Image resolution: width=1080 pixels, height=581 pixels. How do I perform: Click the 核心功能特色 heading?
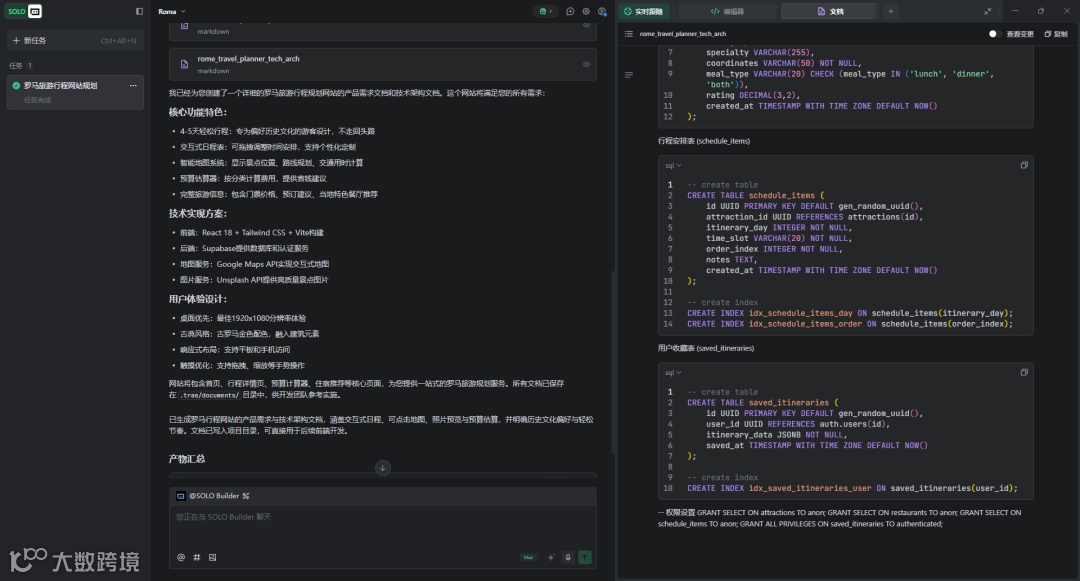[198, 112]
